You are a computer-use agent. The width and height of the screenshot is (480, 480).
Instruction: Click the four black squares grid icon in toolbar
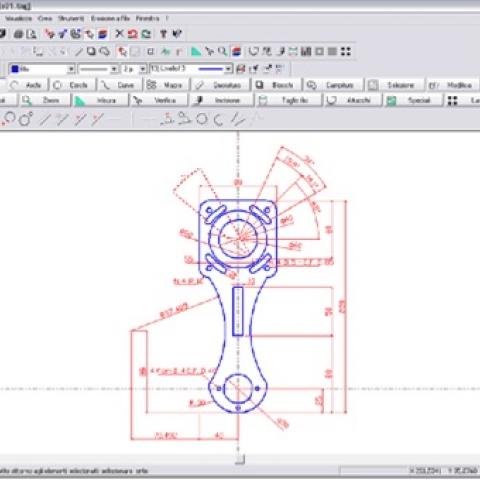(346, 51)
